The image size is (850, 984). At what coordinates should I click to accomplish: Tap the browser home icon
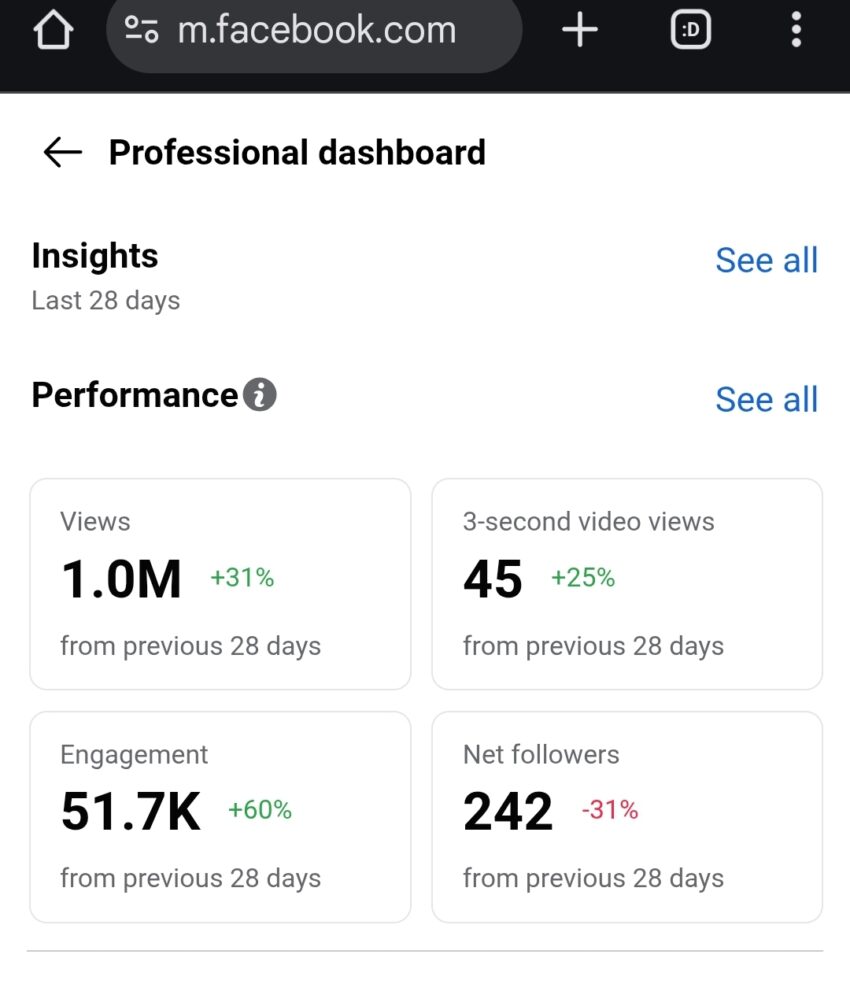pos(54,31)
